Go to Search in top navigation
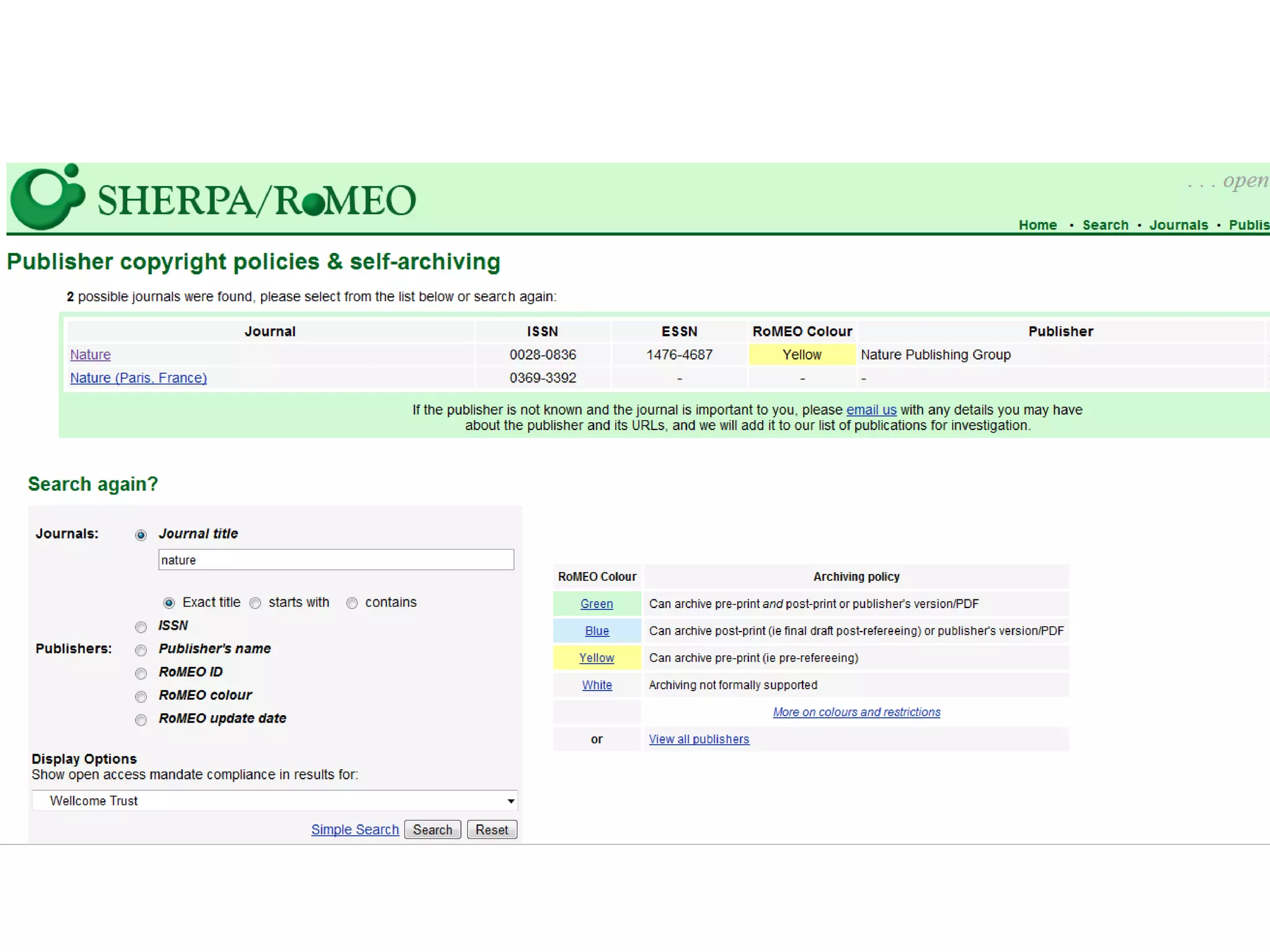This screenshot has height=952, width=1270. 1105,225
